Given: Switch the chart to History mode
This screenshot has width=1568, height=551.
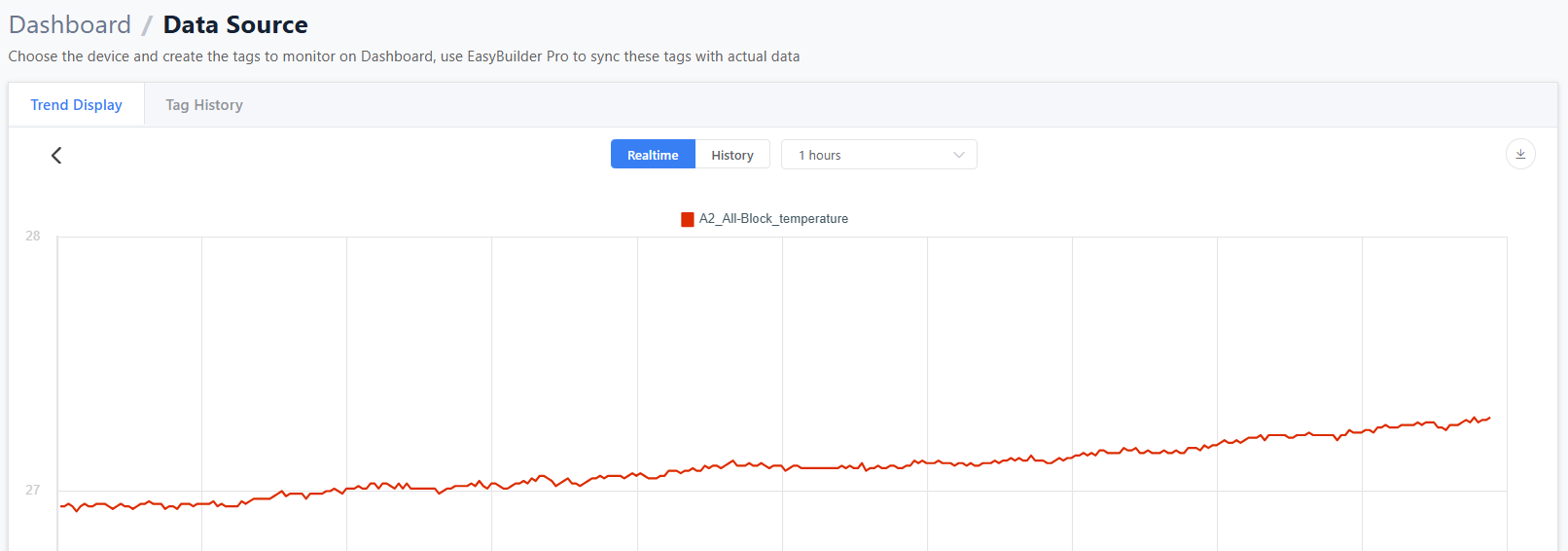Looking at the screenshot, I should pos(731,155).
